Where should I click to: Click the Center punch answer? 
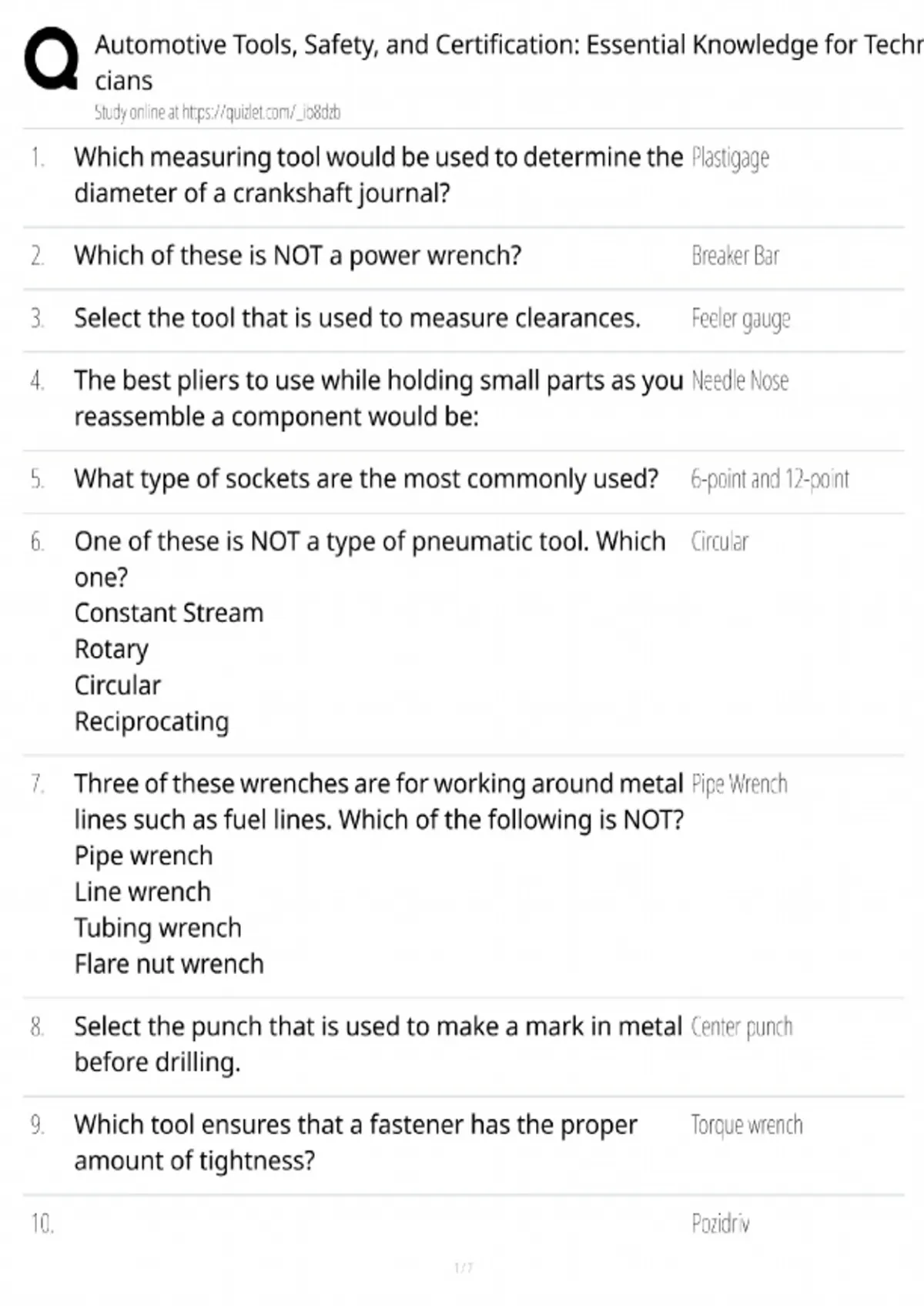pos(742,1027)
